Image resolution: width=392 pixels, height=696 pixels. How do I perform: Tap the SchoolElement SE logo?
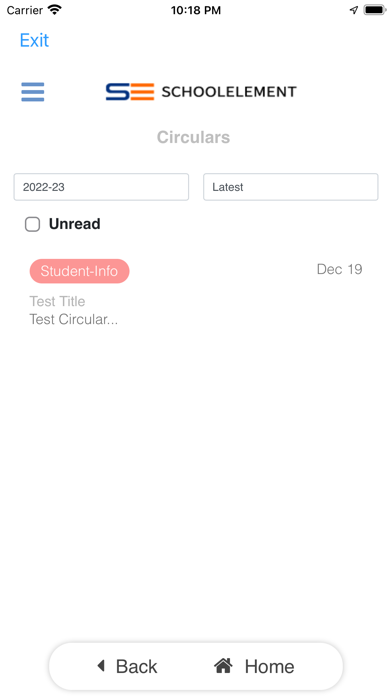[x=130, y=92]
